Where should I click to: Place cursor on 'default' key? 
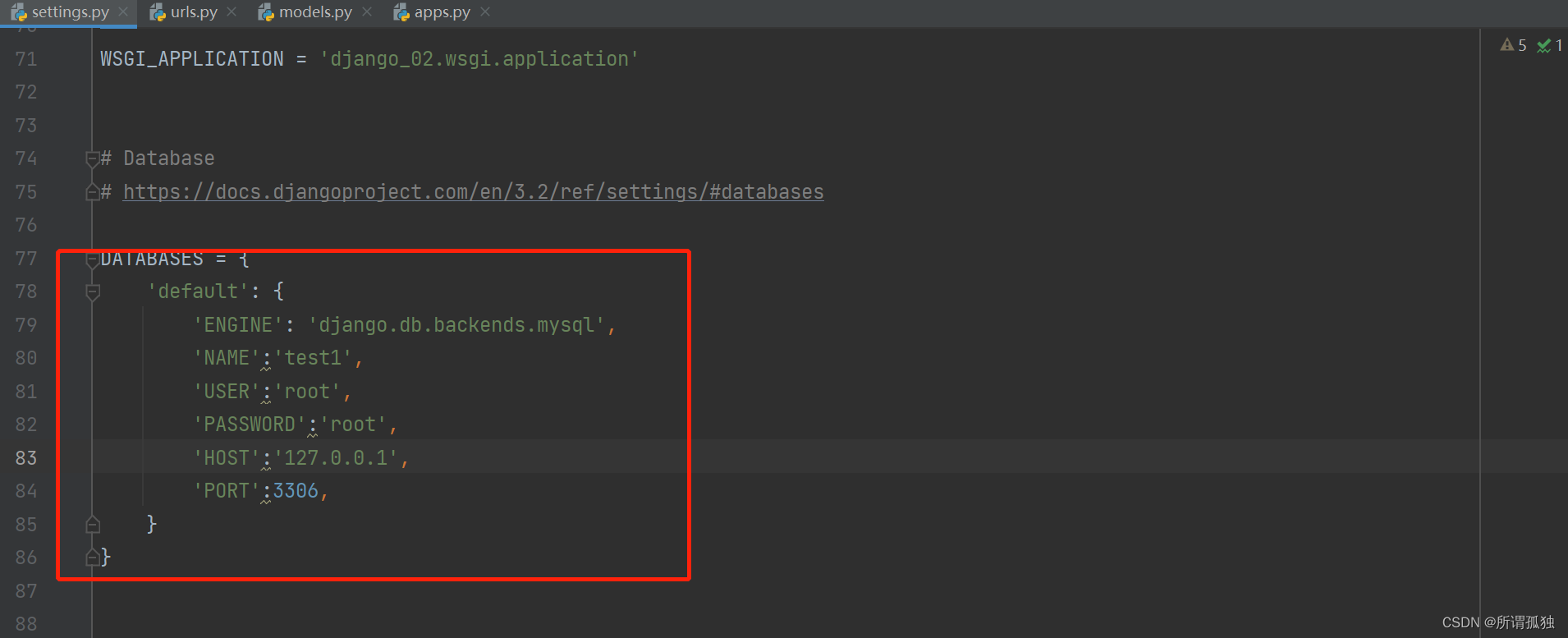point(198,291)
